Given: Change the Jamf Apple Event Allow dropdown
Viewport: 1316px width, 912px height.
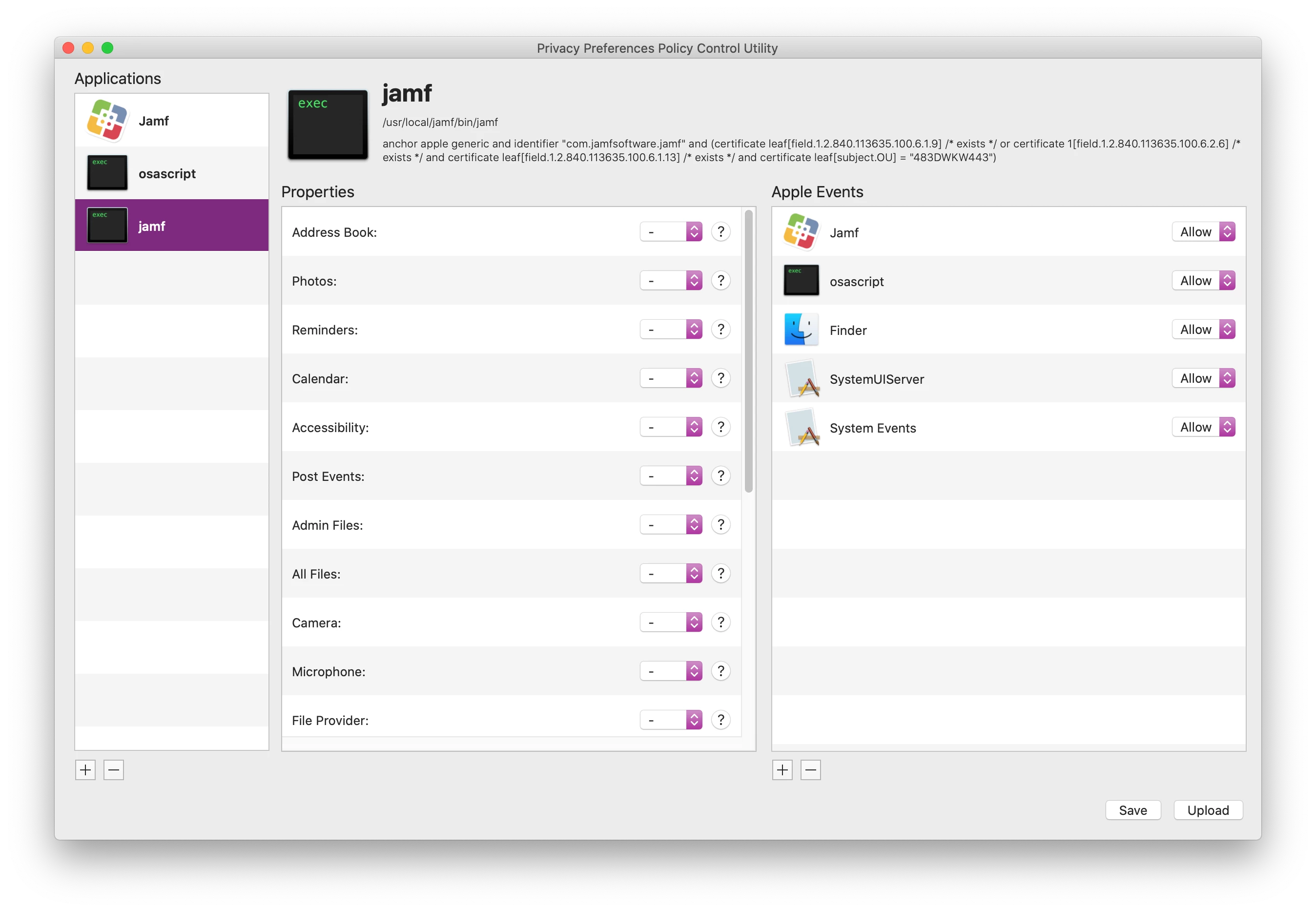Looking at the screenshot, I should point(1203,231).
